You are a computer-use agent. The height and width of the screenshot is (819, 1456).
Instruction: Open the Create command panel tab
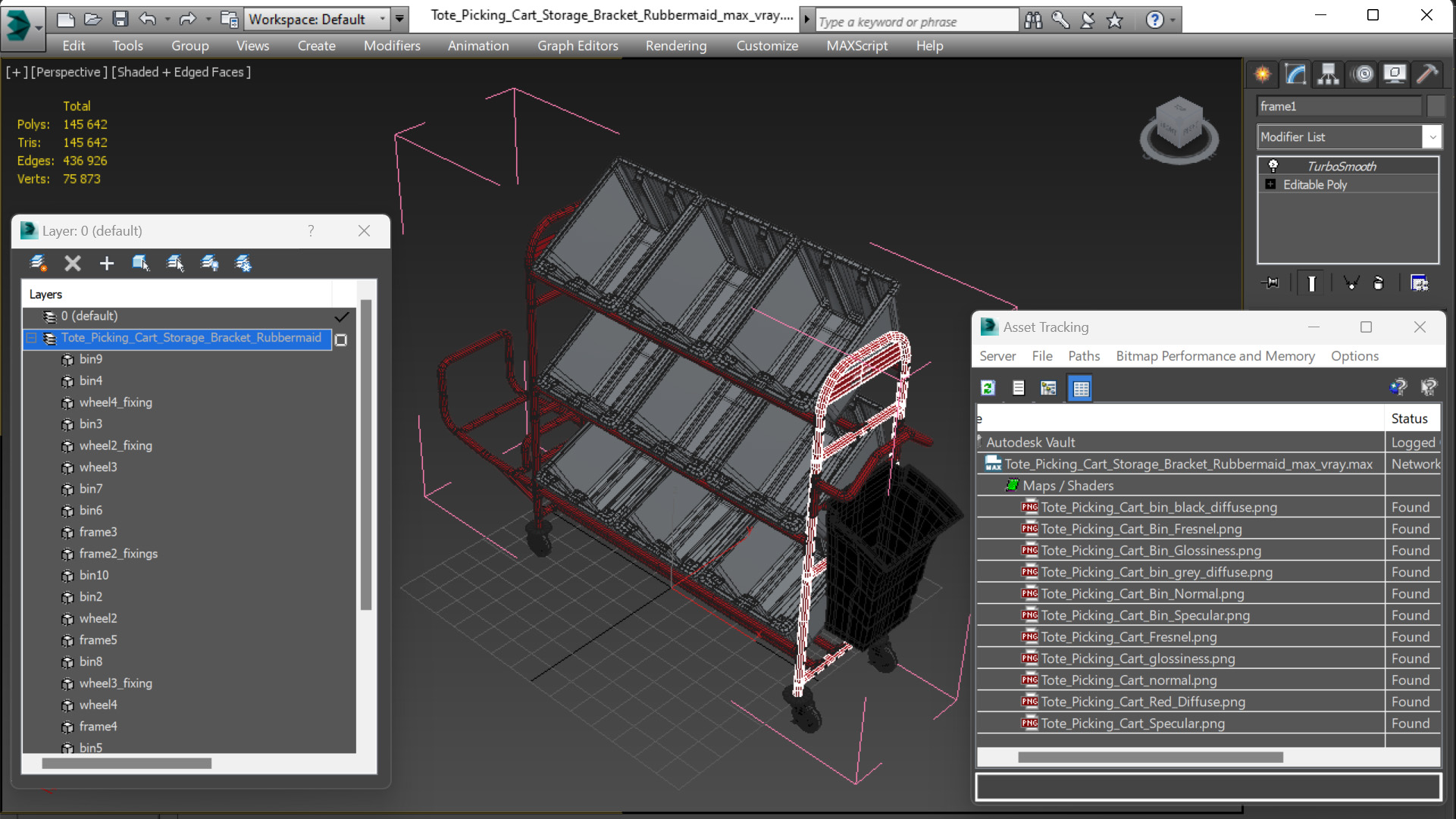click(1263, 74)
